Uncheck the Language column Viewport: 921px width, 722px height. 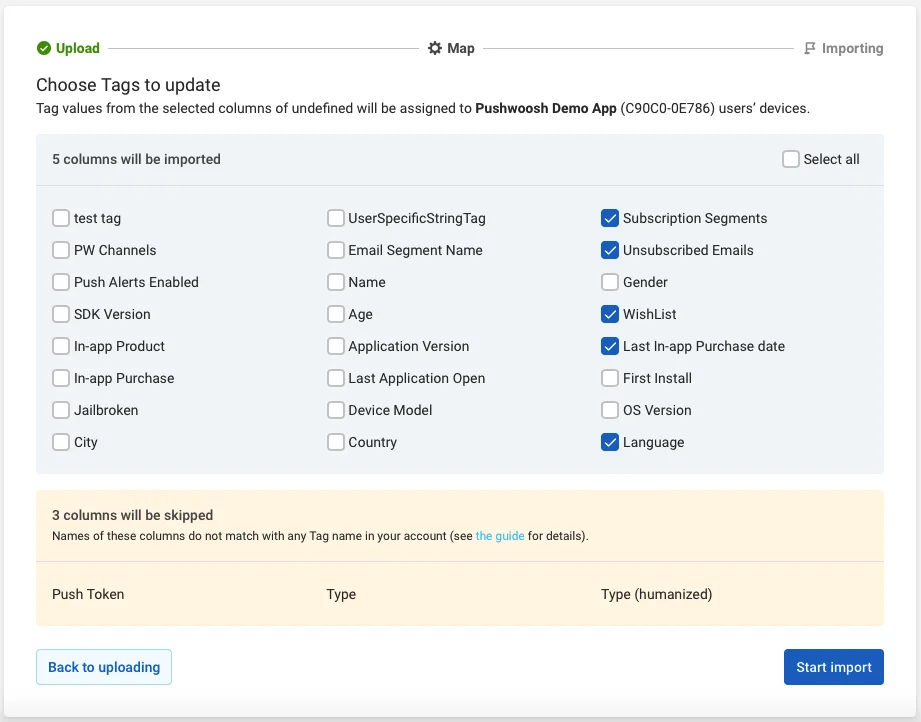[610, 442]
